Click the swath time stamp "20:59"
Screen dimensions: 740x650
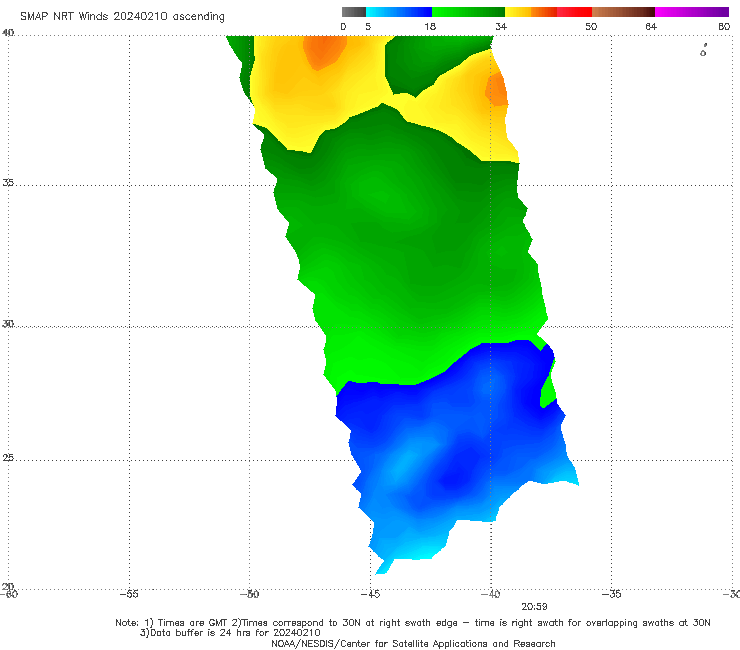click(534, 607)
